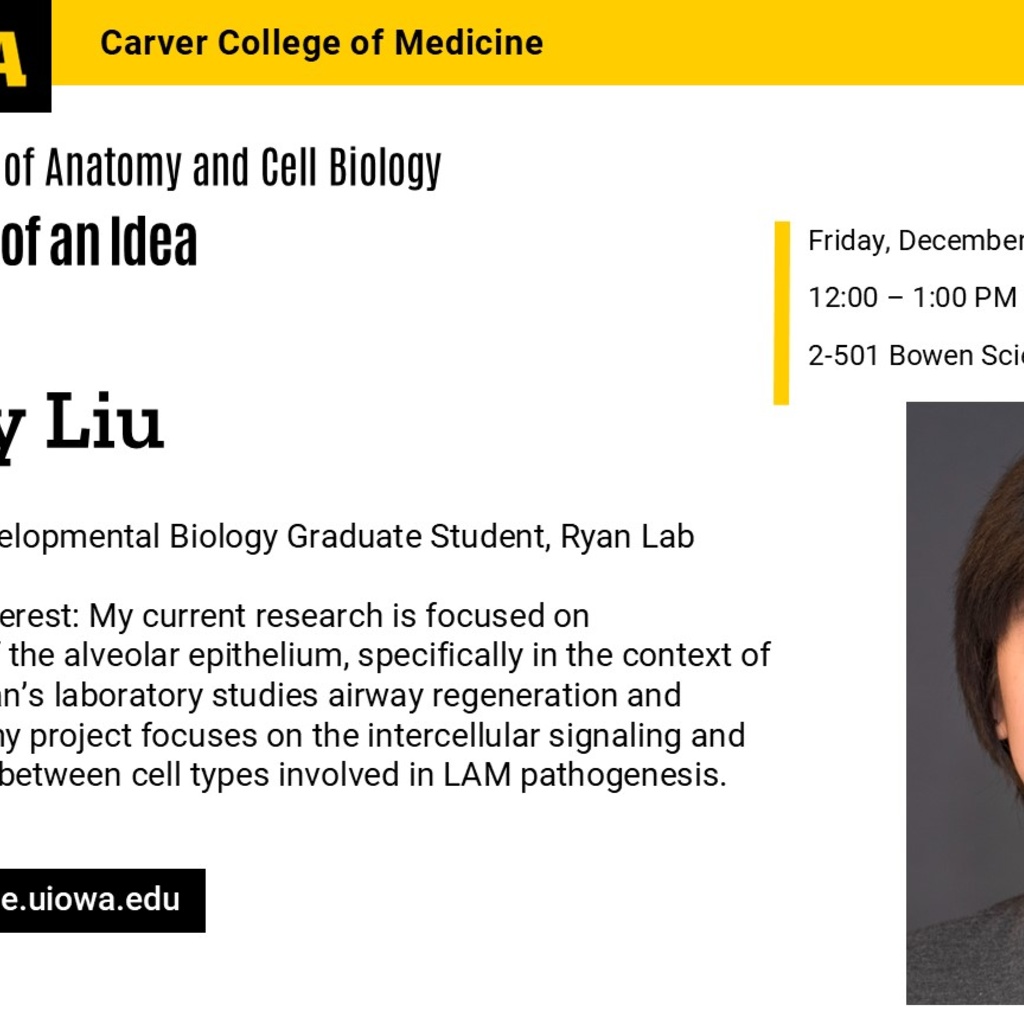
Task: Select the Friday, December date line
Action: coord(916,240)
